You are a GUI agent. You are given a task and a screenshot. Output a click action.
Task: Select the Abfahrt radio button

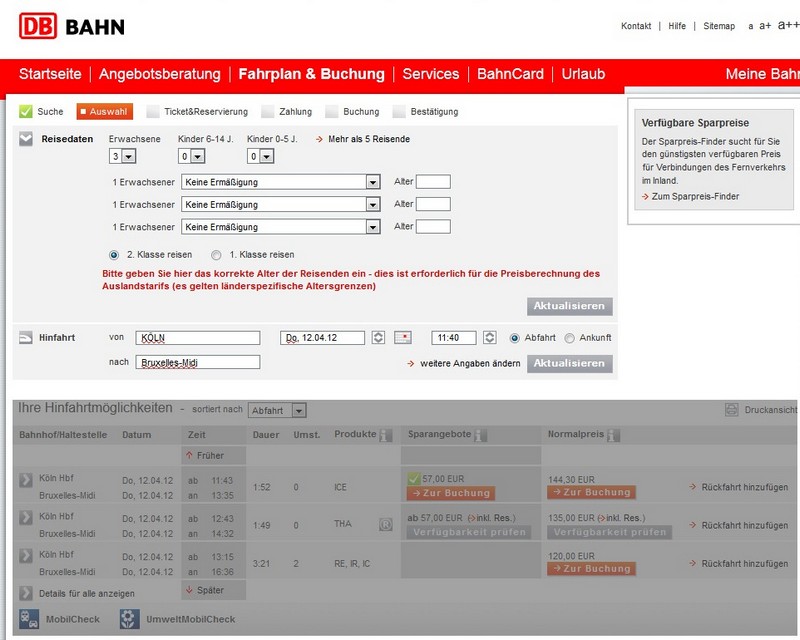tap(515, 338)
